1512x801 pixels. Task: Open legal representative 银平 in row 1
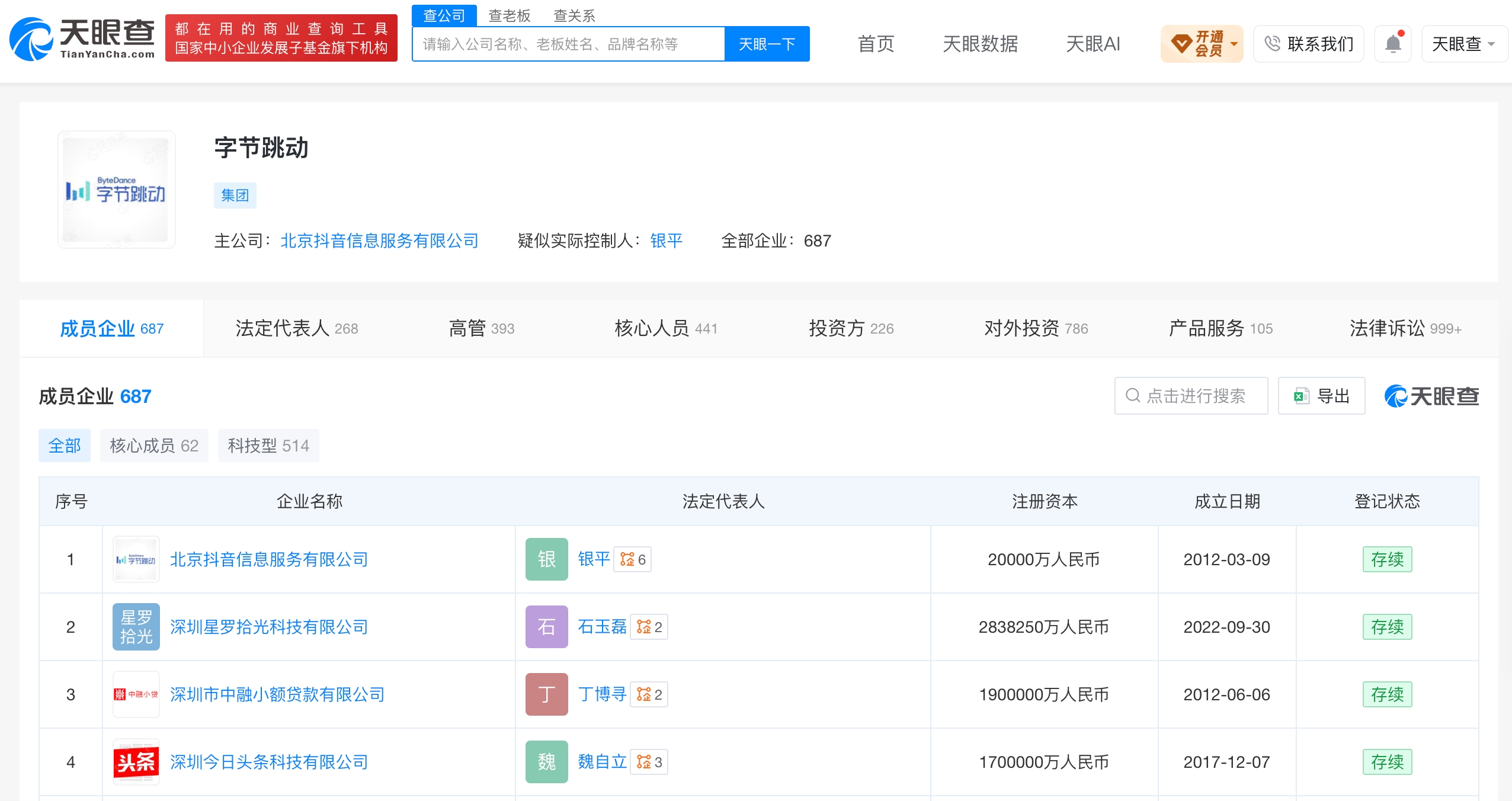tap(594, 559)
